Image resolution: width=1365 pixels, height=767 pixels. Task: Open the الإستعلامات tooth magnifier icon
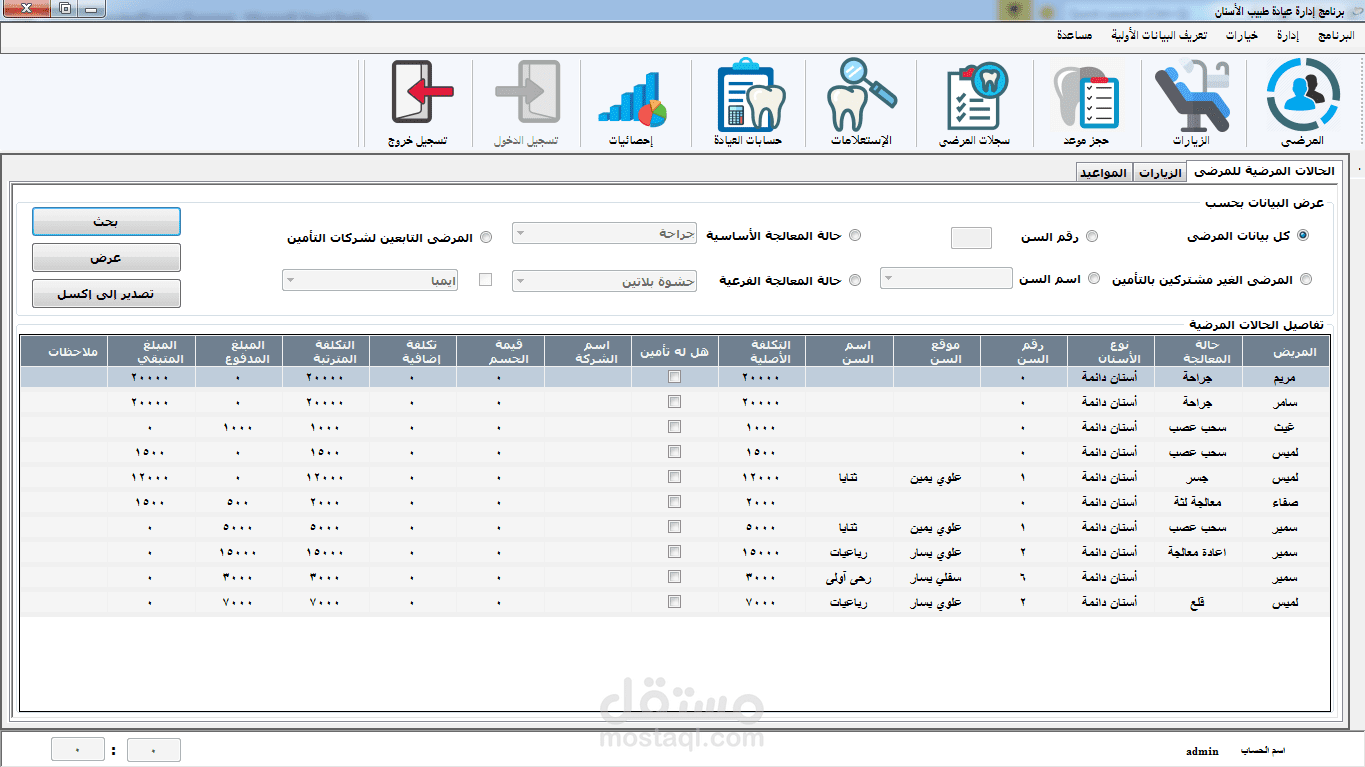pos(861,102)
